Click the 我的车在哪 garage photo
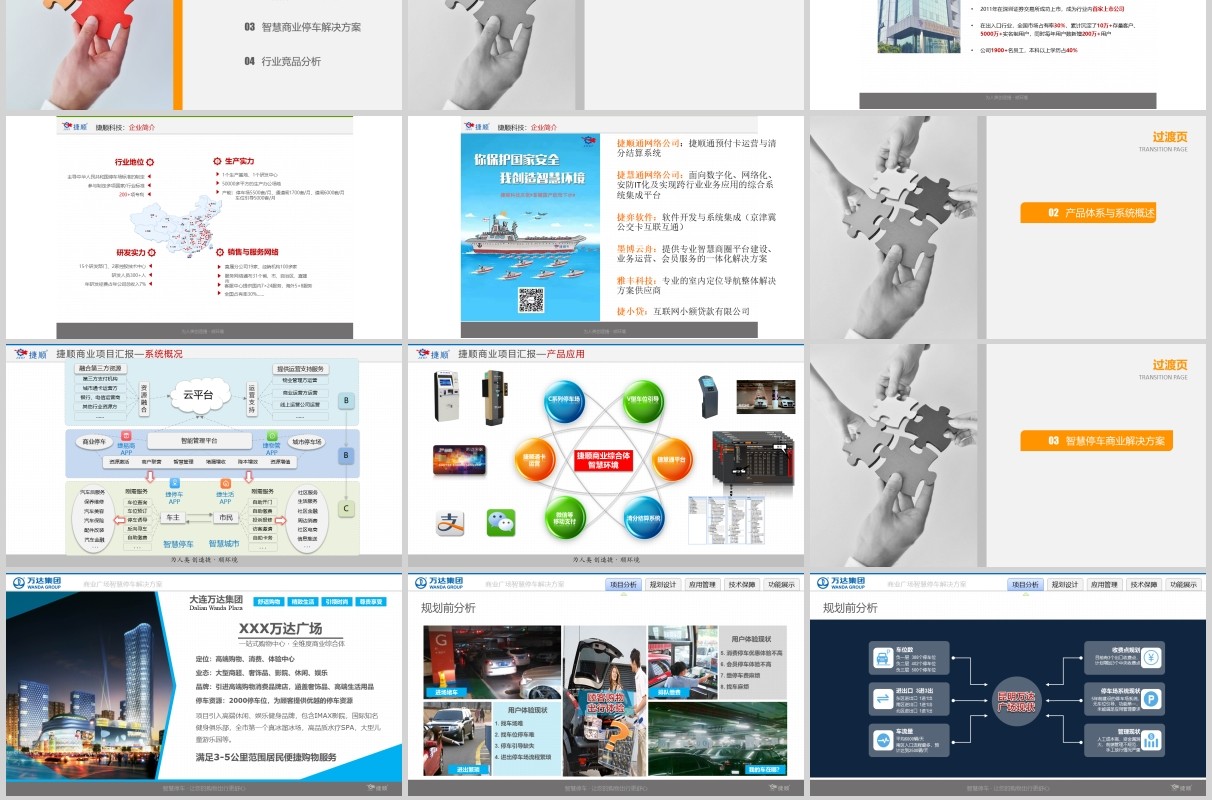This screenshot has width=1212, height=800. coord(716,739)
